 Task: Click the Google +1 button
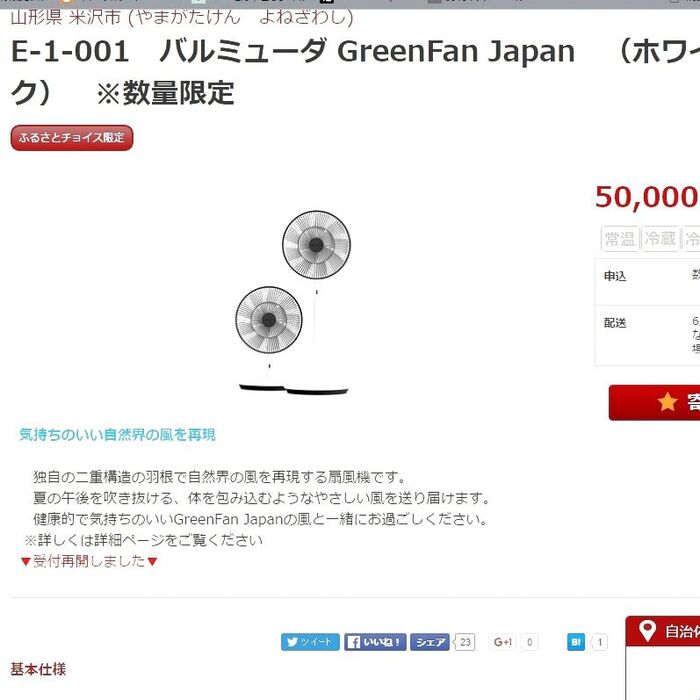click(x=502, y=642)
